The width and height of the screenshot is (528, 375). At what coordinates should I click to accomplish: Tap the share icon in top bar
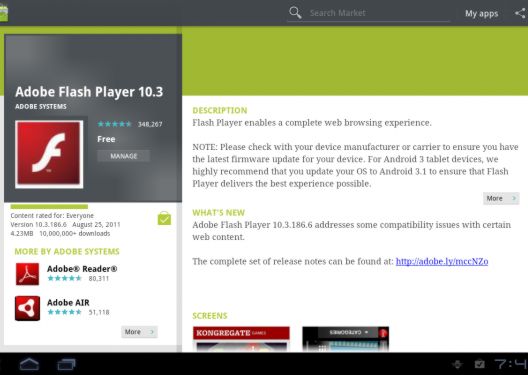(x=521, y=13)
